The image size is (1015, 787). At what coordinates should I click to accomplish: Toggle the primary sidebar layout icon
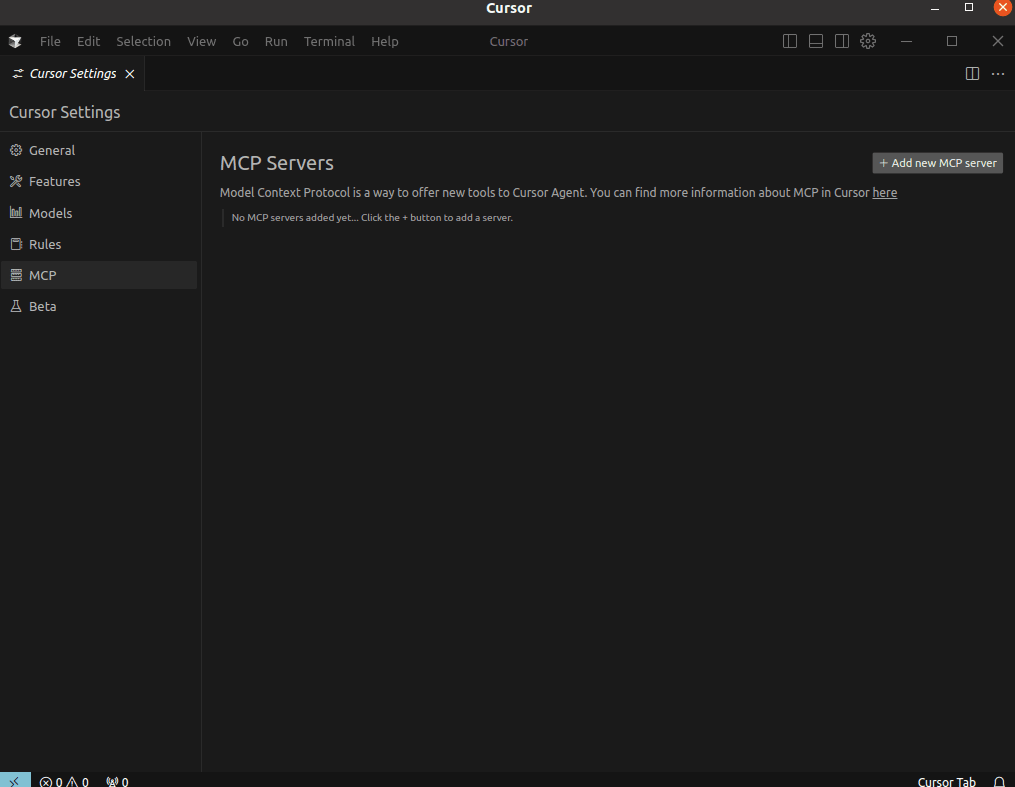tap(790, 41)
